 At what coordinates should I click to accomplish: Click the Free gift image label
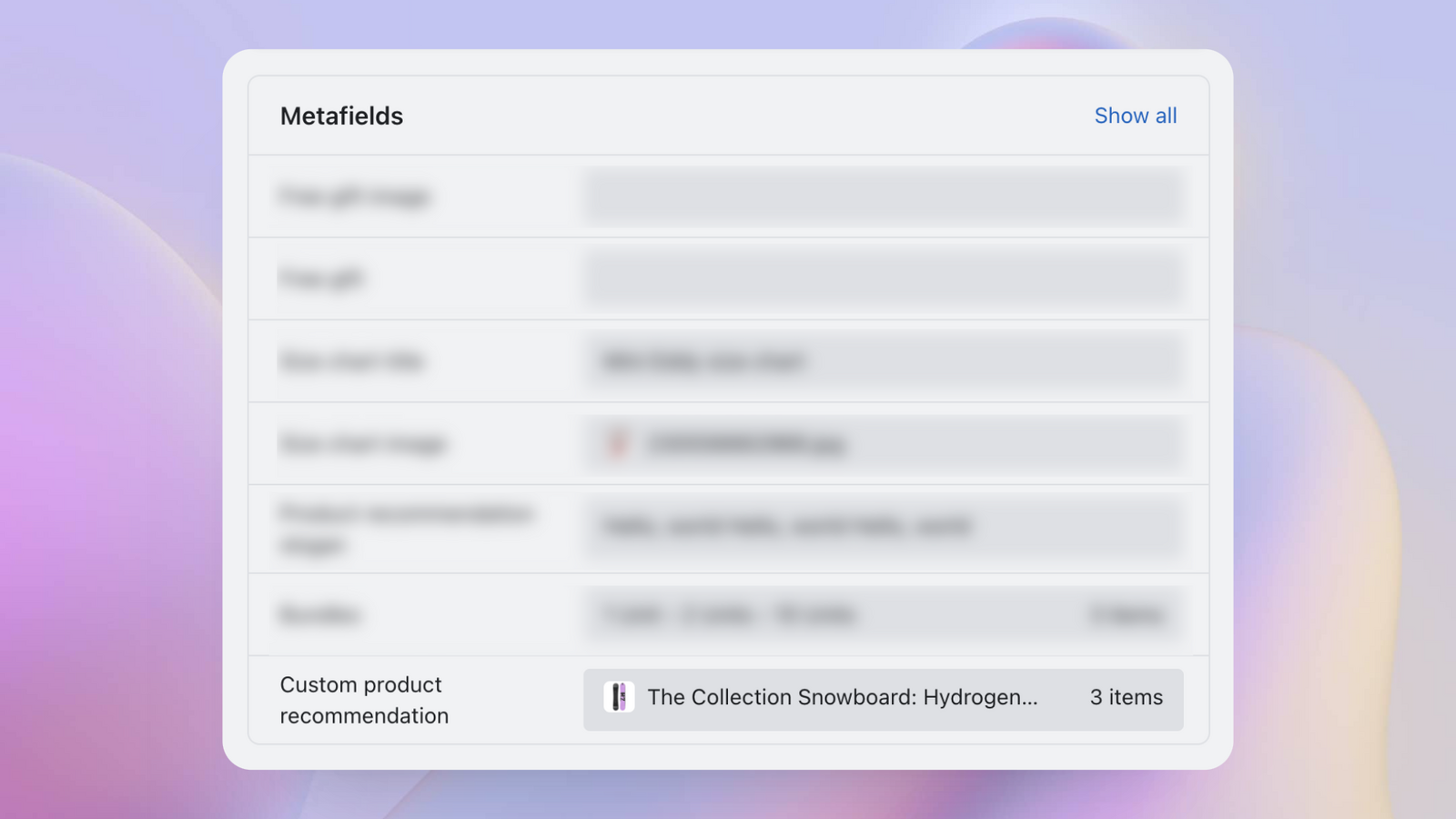coord(355,197)
